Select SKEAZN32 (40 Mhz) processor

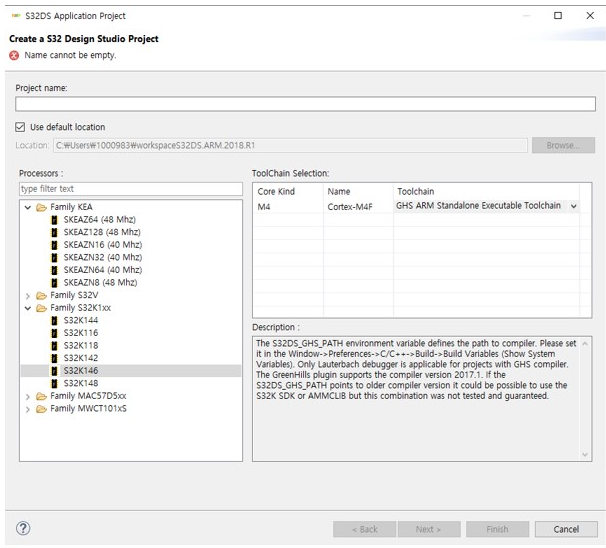(x=102, y=257)
